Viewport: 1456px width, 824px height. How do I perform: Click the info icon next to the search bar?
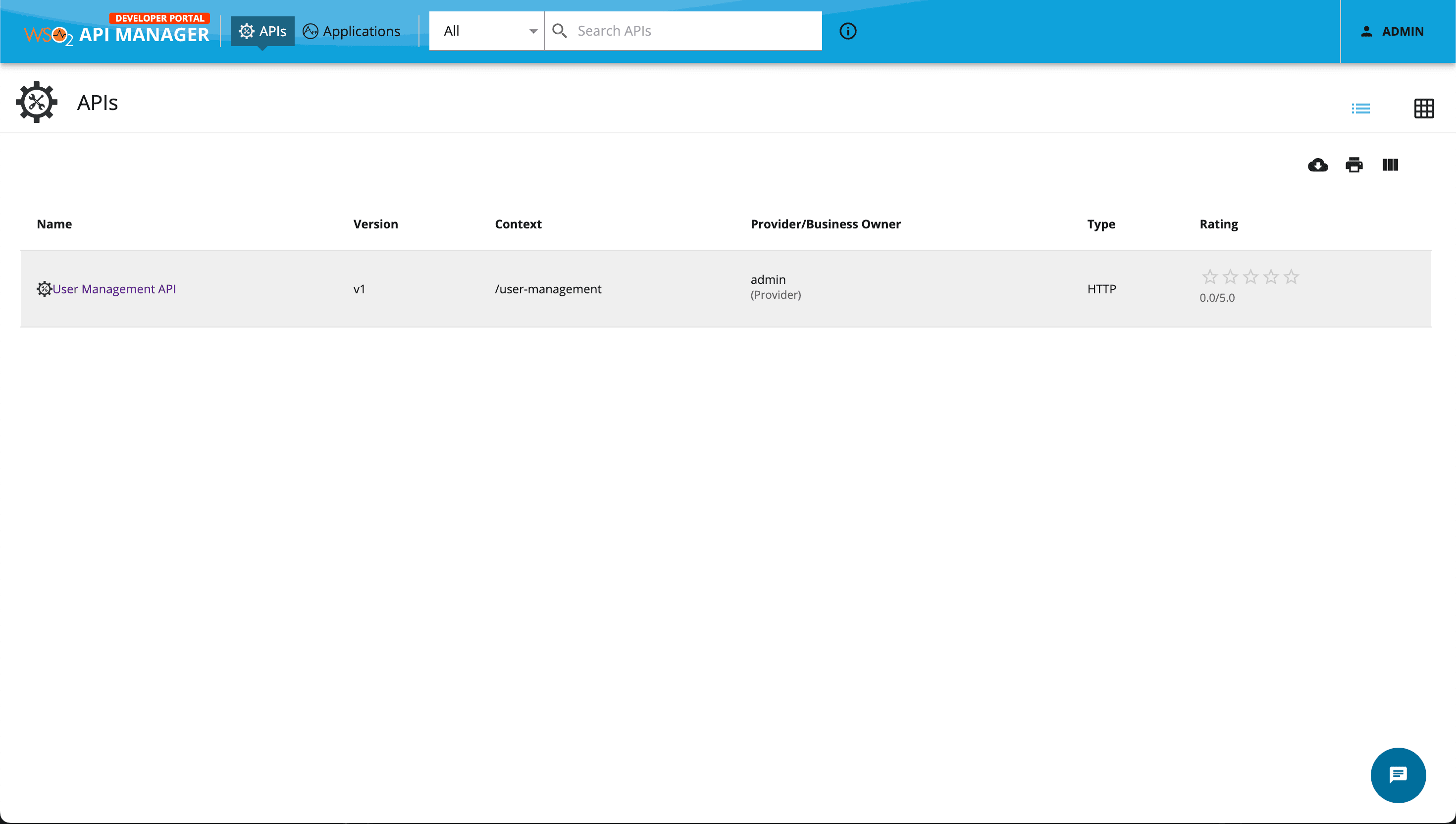pos(847,31)
